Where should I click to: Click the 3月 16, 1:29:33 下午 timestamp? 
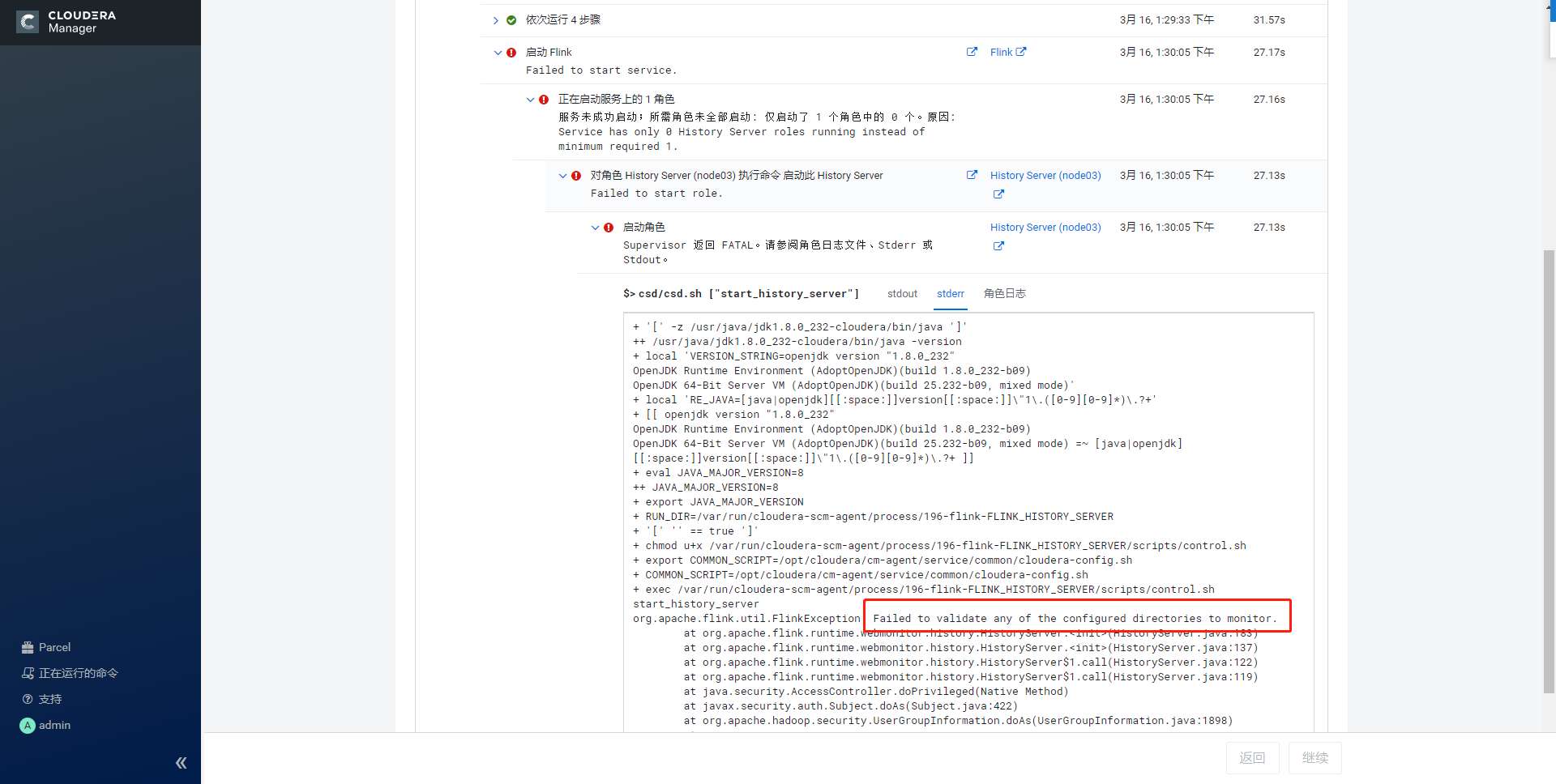(x=1167, y=20)
